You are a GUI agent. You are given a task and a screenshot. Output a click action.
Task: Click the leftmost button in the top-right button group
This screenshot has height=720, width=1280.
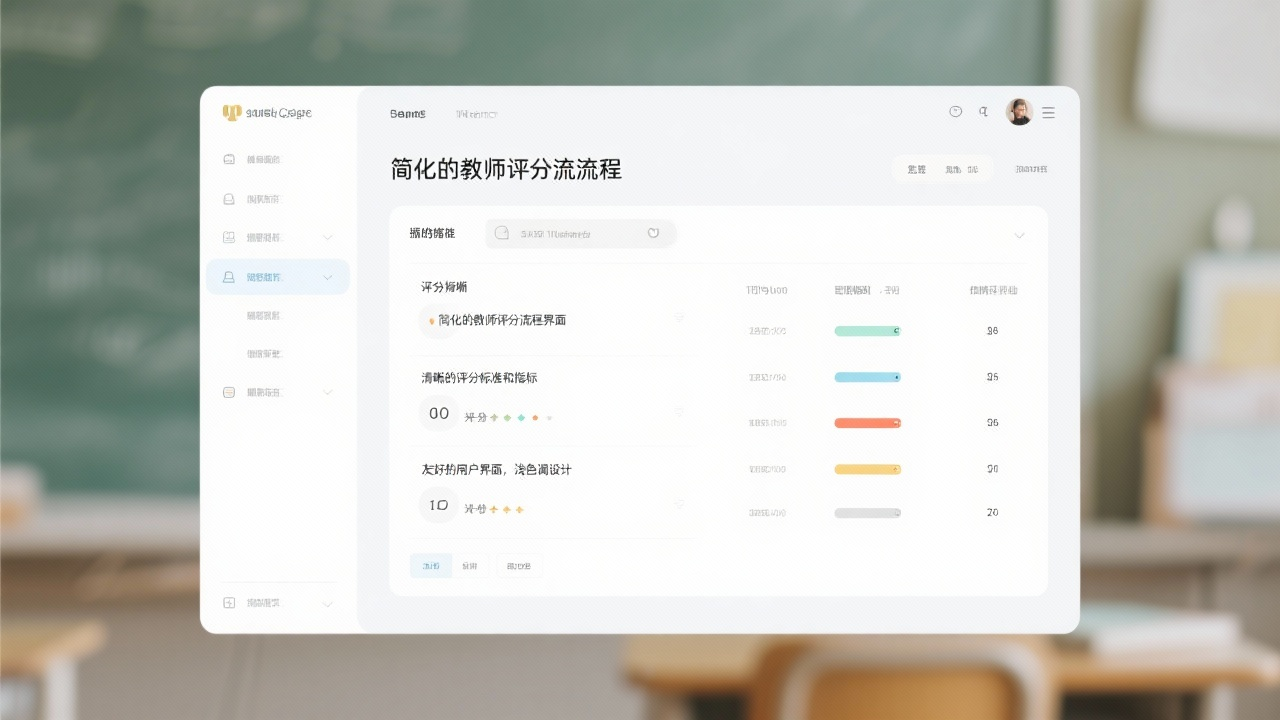(x=916, y=168)
